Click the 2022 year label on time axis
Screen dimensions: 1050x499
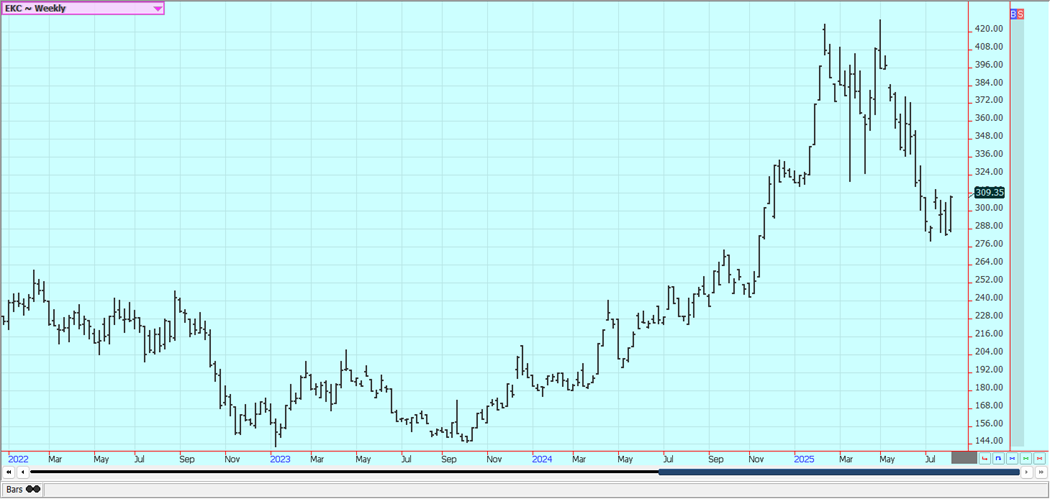17,459
